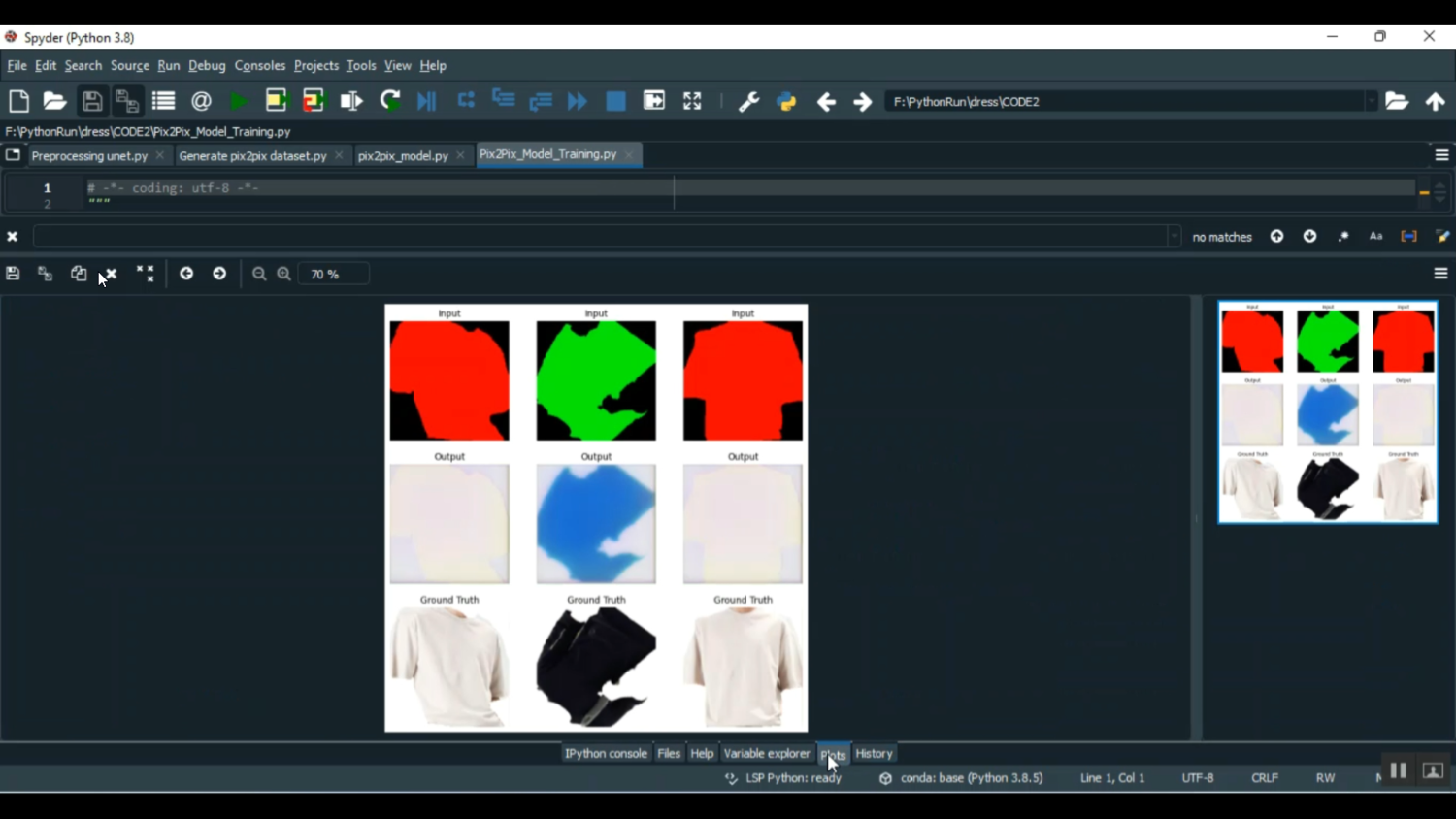Copy the current plot to clipboard
Viewport: 1456px width, 819px height.
[x=79, y=273]
